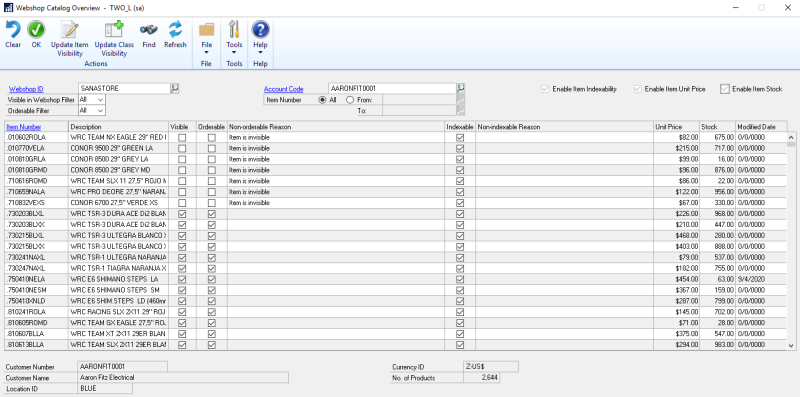Click the Customer Number field AARONFIT0001

122,367
